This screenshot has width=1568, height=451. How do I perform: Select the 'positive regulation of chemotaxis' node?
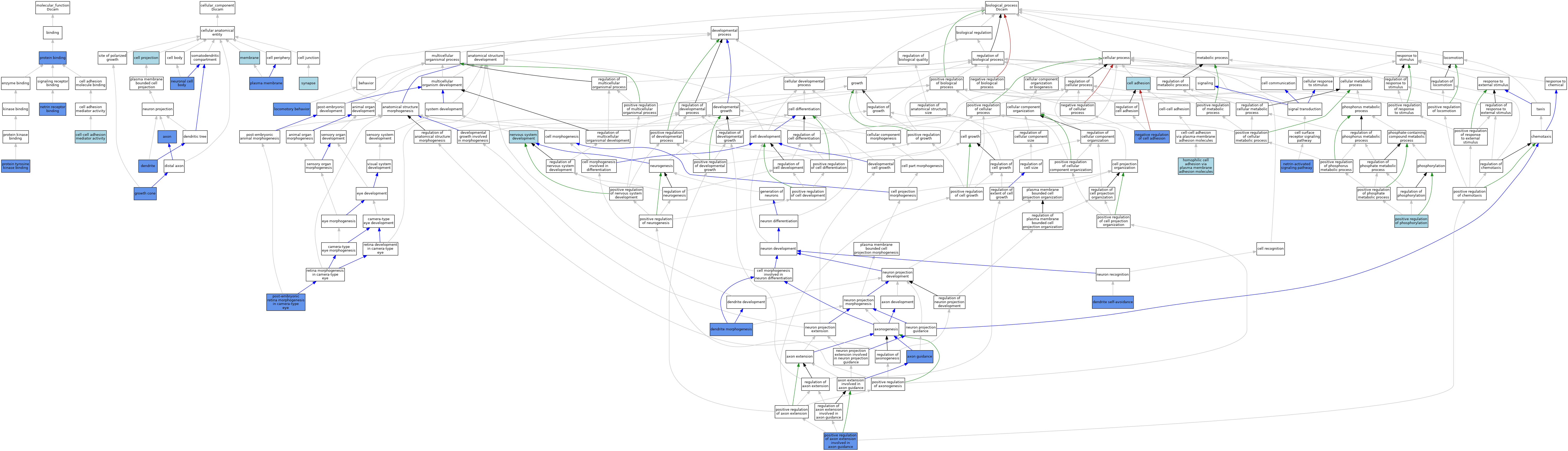[1469, 193]
